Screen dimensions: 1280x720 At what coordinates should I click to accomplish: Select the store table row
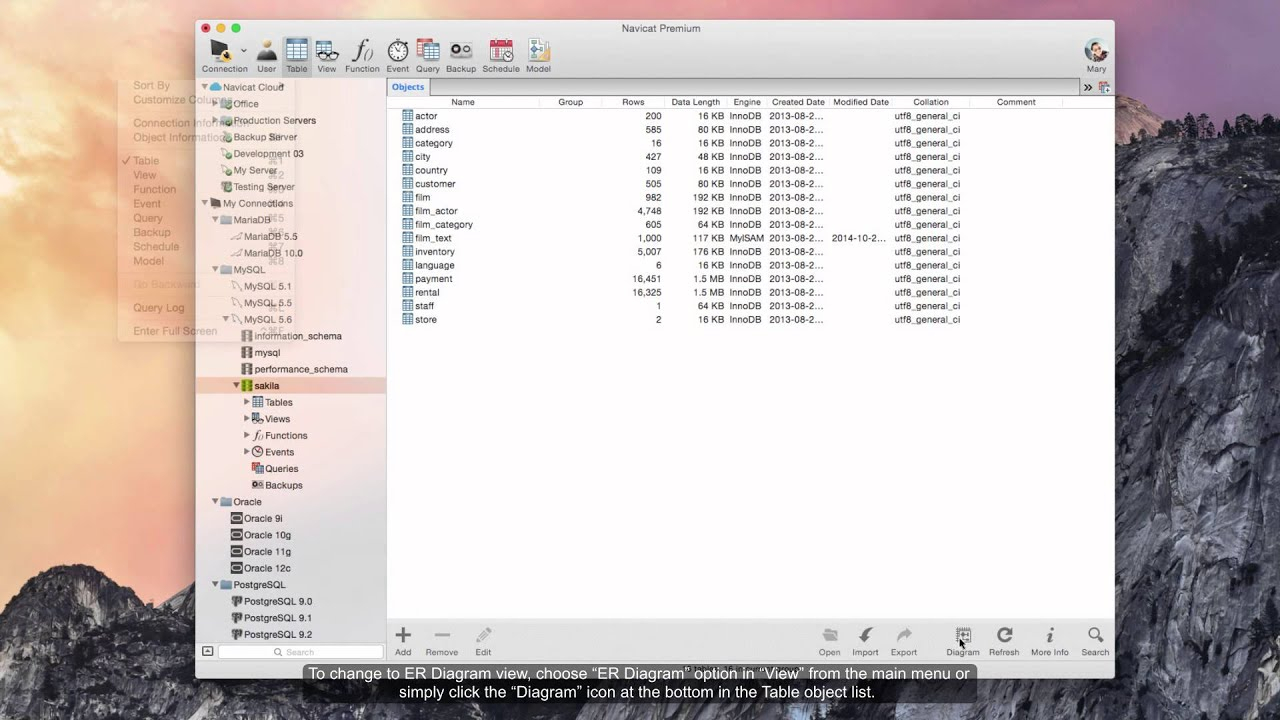click(750, 319)
